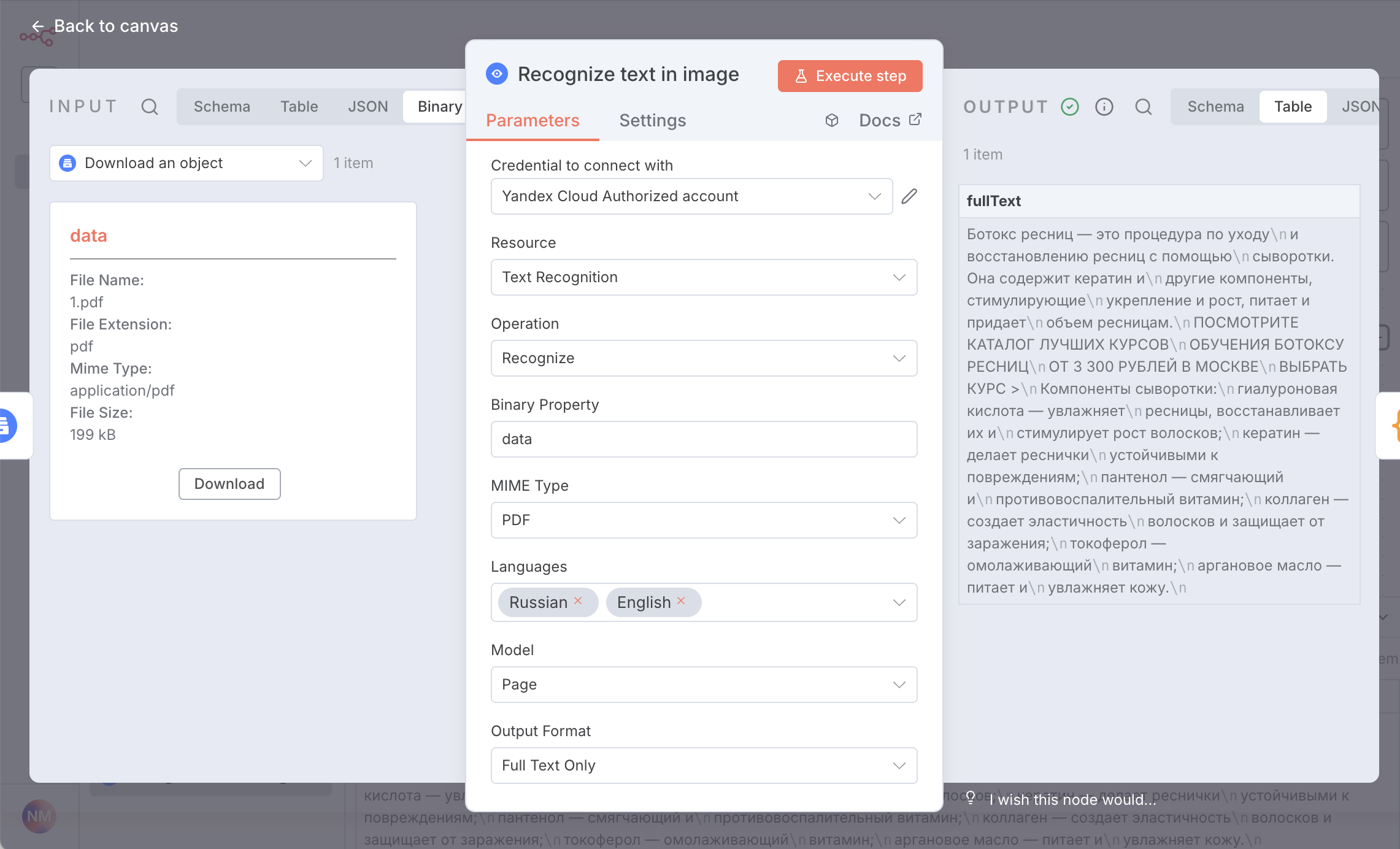Click the Download button for 1.pdf
This screenshot has width=1400, height=849.
pyautogui.click(x=229, y=484)
